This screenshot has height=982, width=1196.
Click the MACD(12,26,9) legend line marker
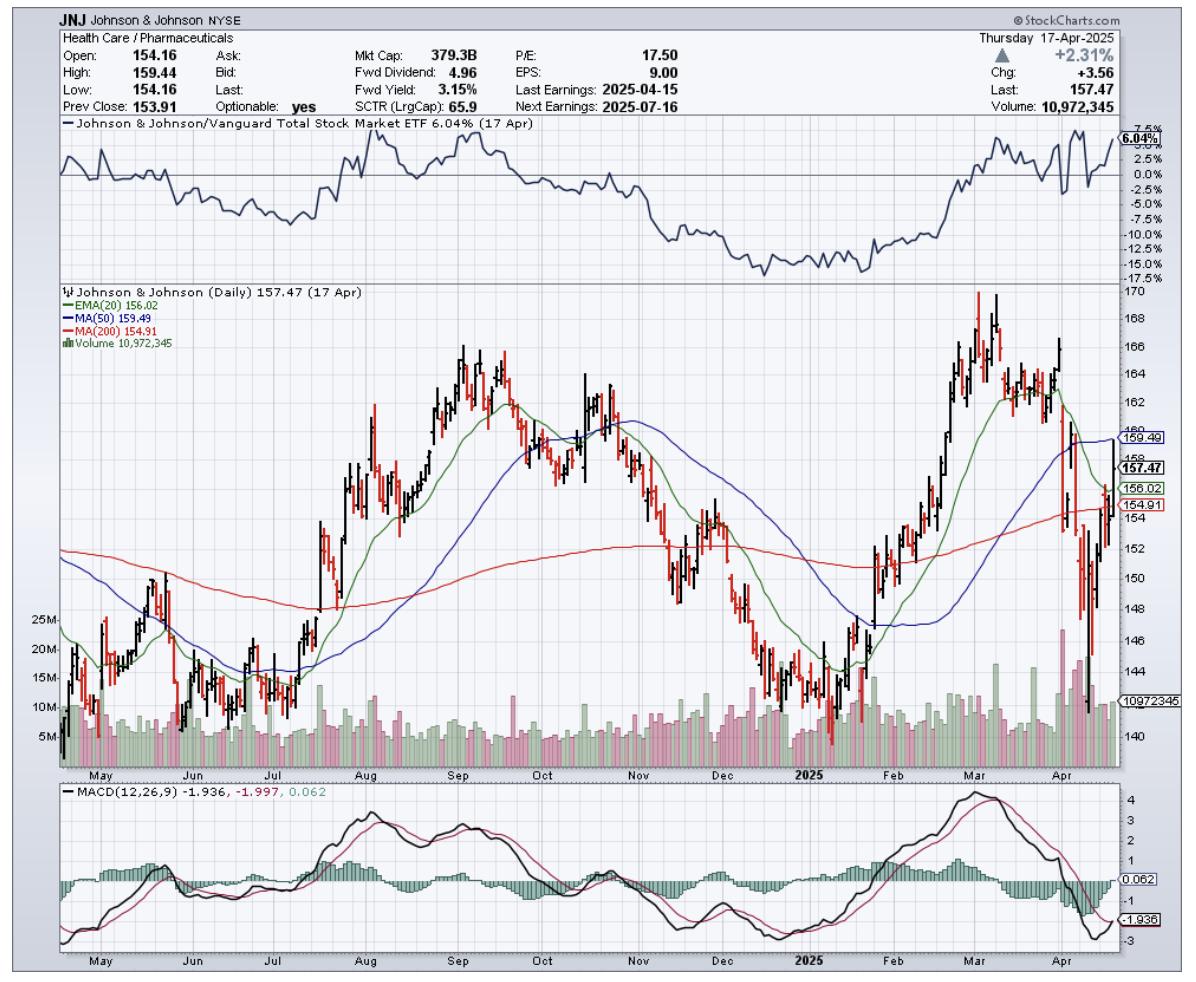pyautogui.click(x=68, y=792)
